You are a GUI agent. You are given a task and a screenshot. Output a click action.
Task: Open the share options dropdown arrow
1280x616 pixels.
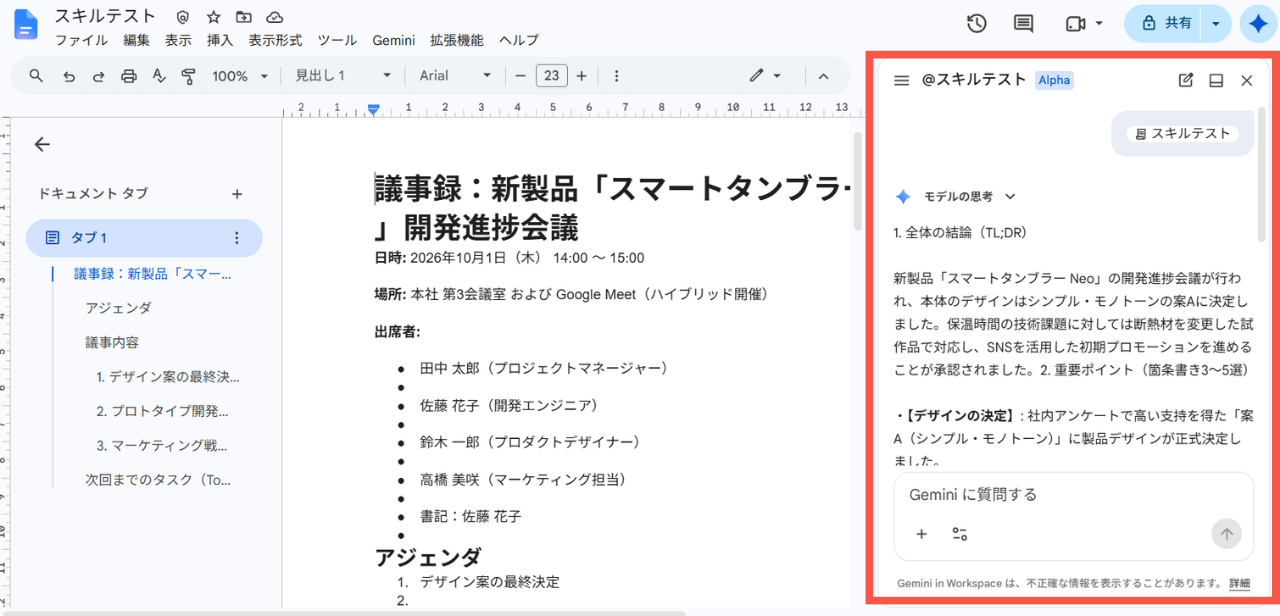click(x=1216, y=23)
